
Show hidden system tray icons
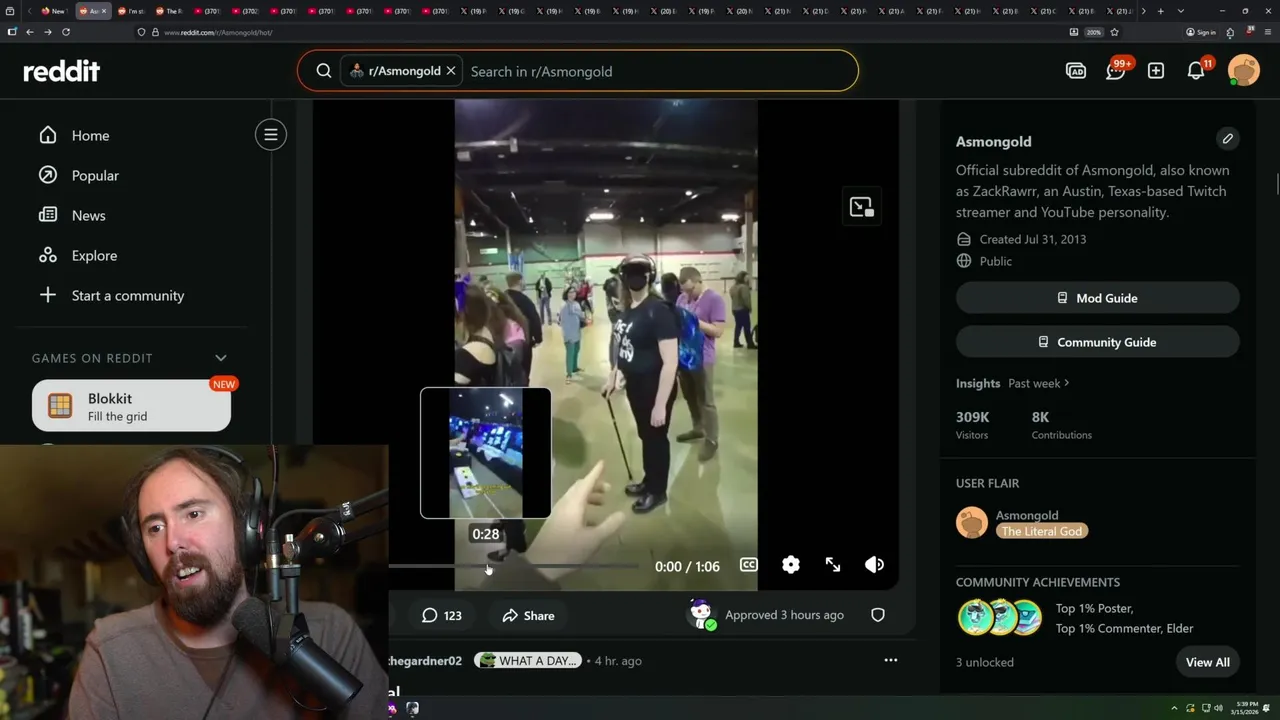coord(1176,708)
